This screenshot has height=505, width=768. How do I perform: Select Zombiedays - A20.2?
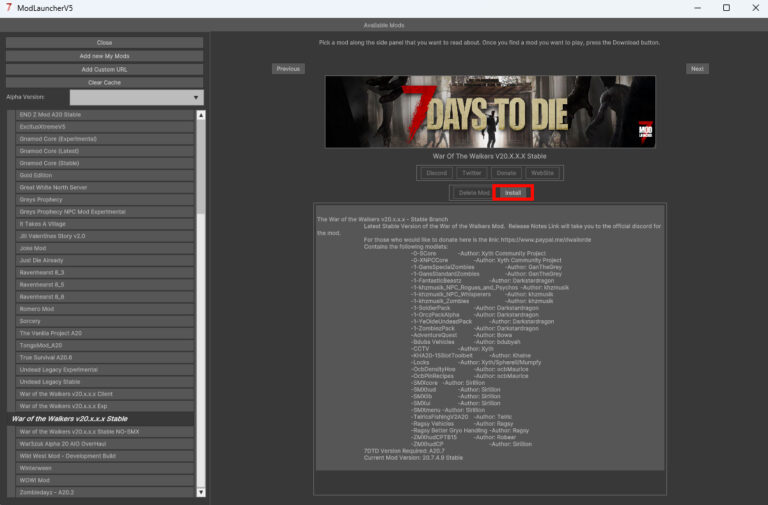[x=105, y=492]
